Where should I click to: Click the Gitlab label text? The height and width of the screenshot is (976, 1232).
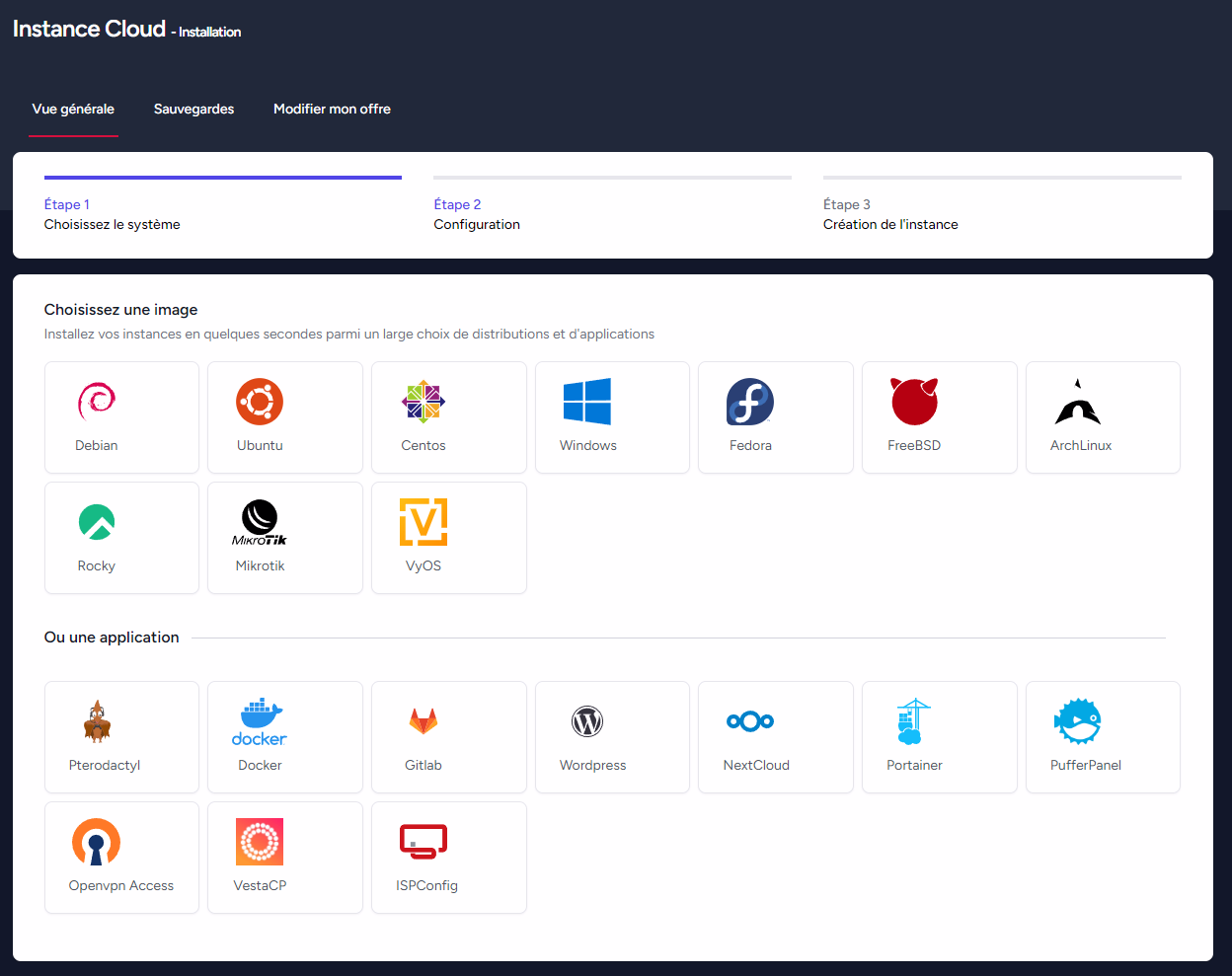423,765
